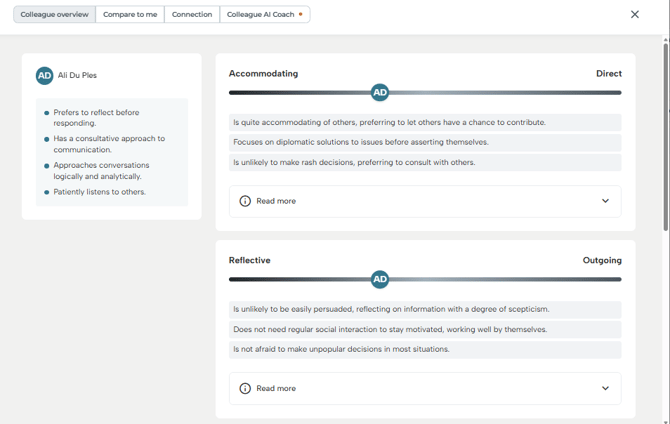Click the orange dot on Colleague AI Coach

(x=301, y=15)
